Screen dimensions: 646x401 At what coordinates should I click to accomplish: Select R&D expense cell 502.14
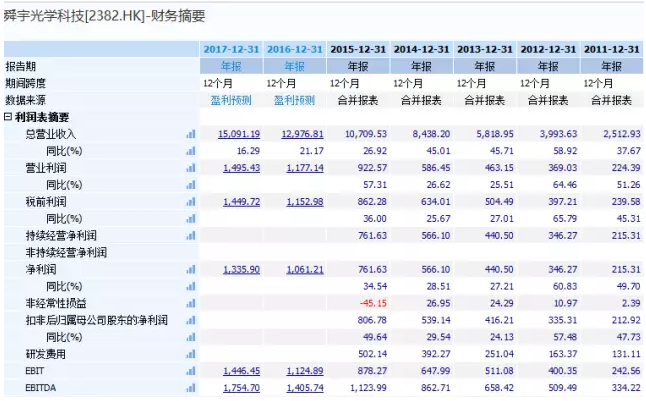(x=372, y=354)
